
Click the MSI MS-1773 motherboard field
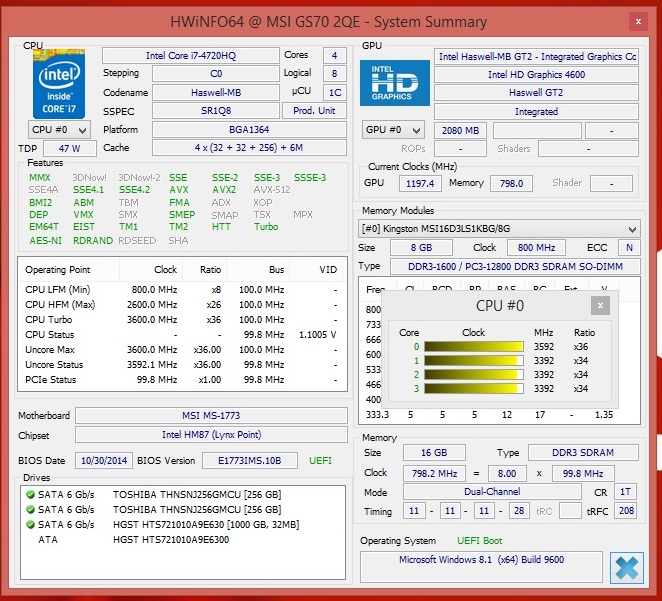tap(211, 416)
